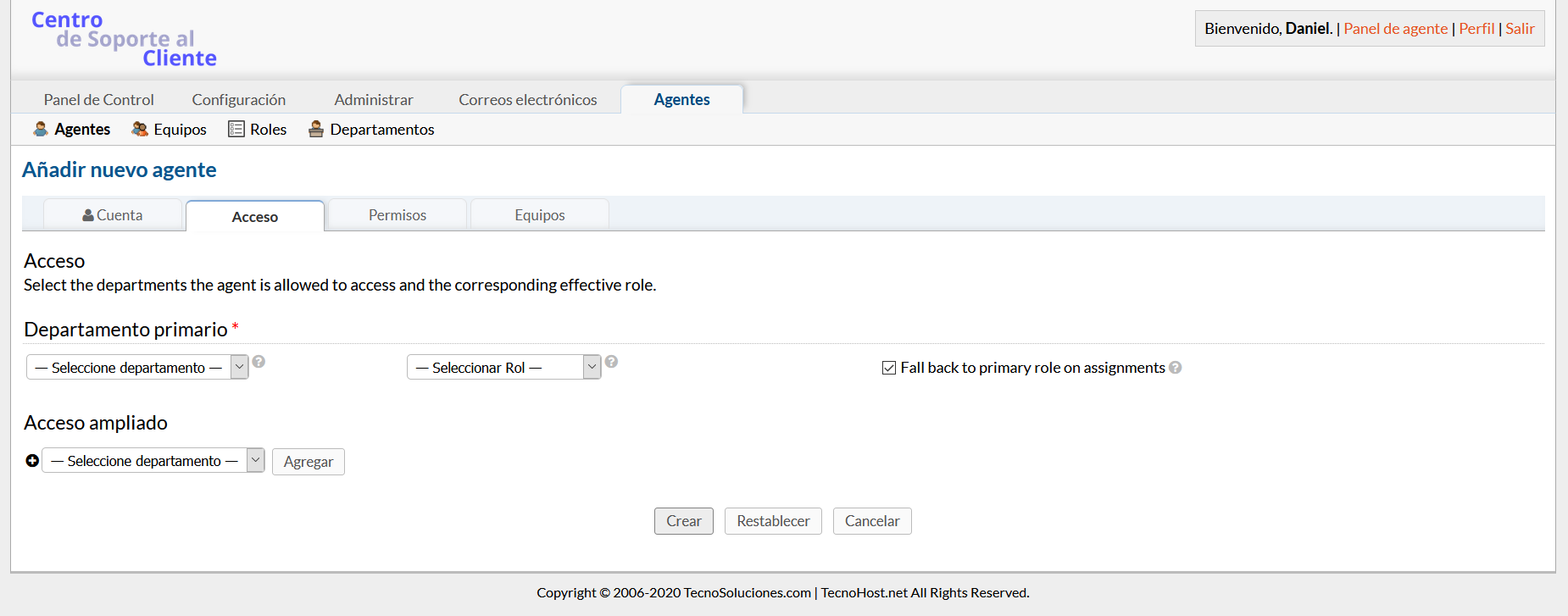Screen dimensions: 1568x616
Task: Click the Roles list icon
Action: (x=236, y=129)
